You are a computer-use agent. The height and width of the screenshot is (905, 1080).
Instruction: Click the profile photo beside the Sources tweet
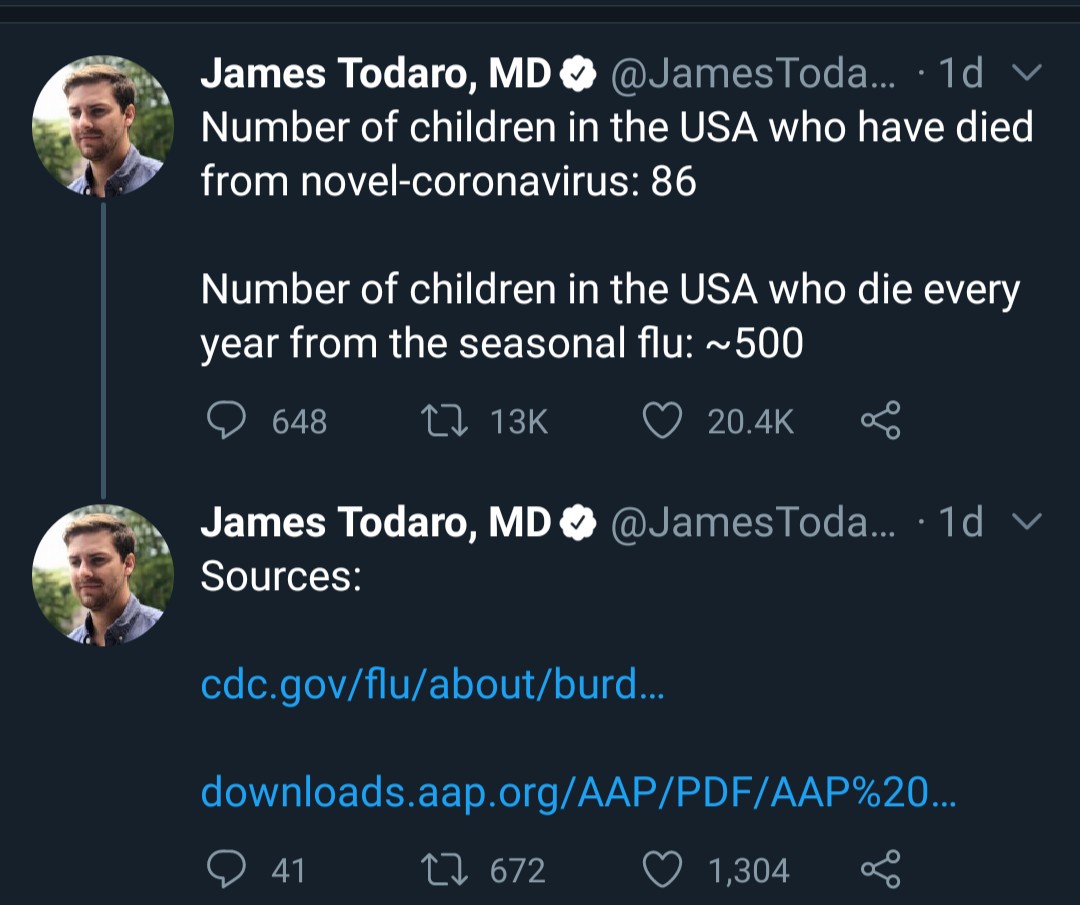tap(103, 574)
